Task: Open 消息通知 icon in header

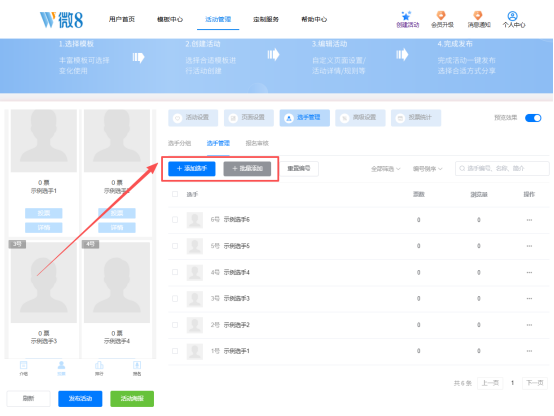Action: point(478,16)
